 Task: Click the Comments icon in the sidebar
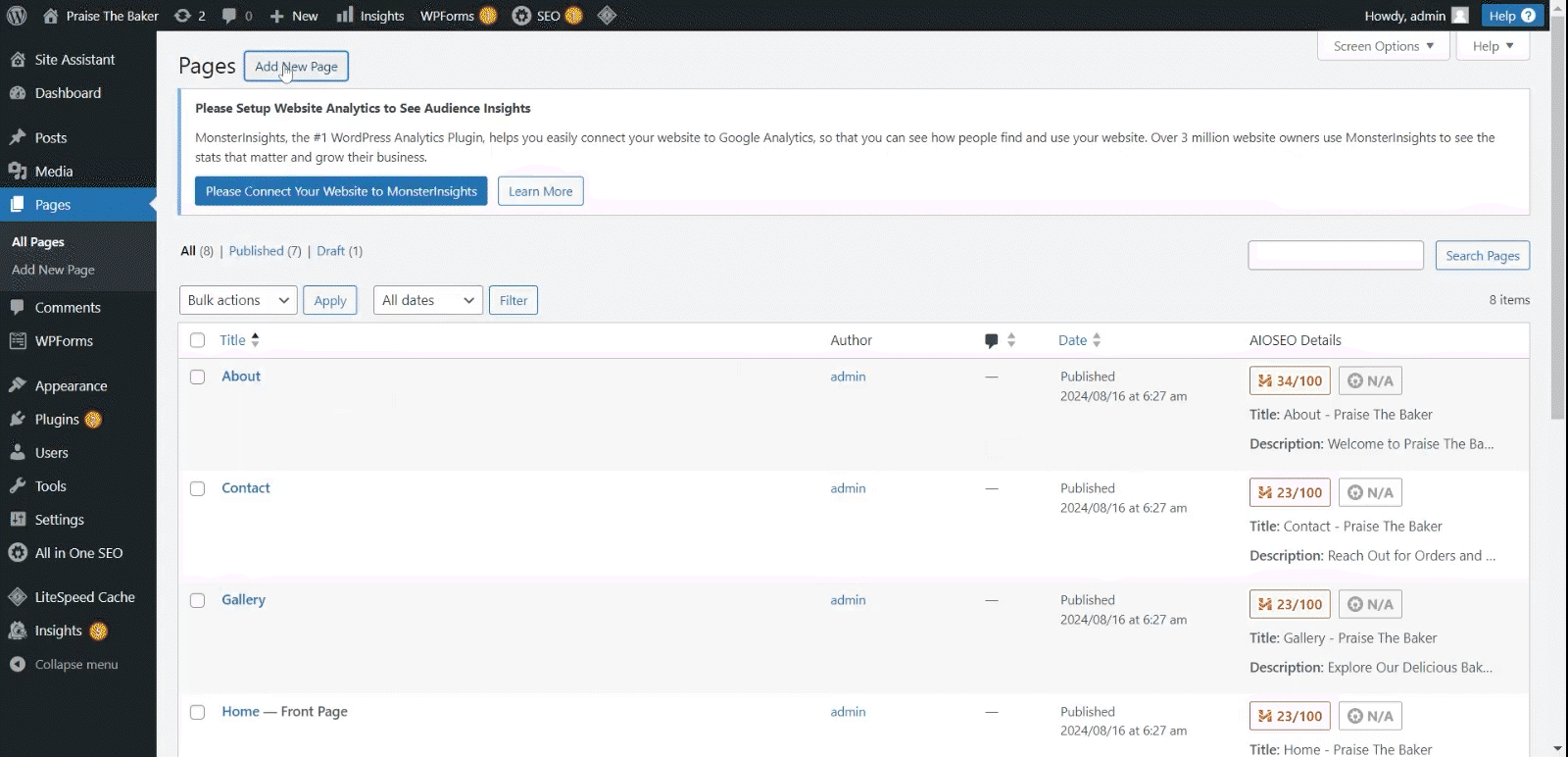pos(18,308)
